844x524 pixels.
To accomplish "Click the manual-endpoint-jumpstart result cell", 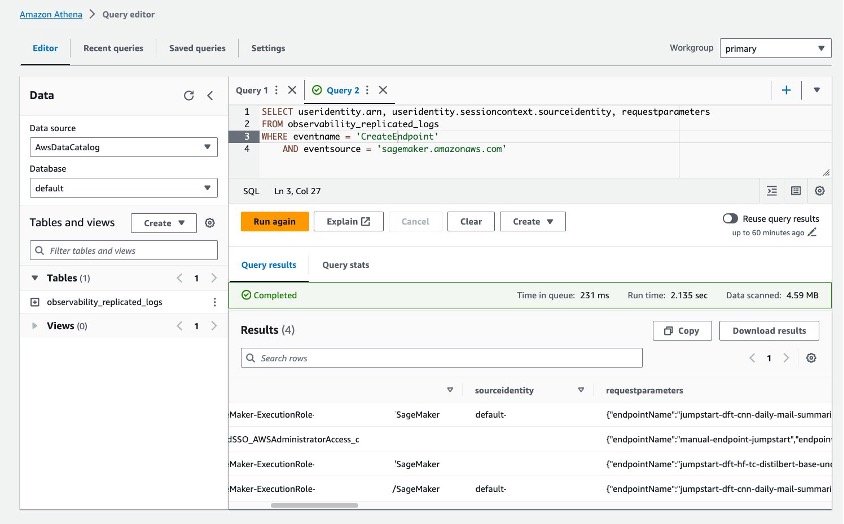I will click(x=719, y=439).
